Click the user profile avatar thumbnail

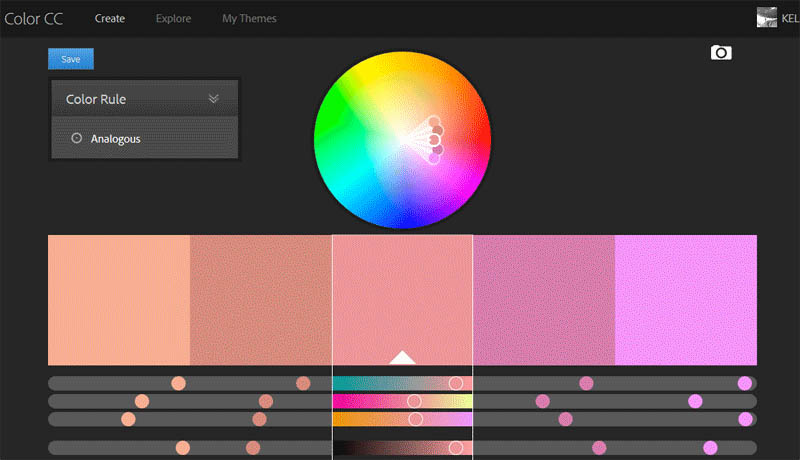point(767,18)
